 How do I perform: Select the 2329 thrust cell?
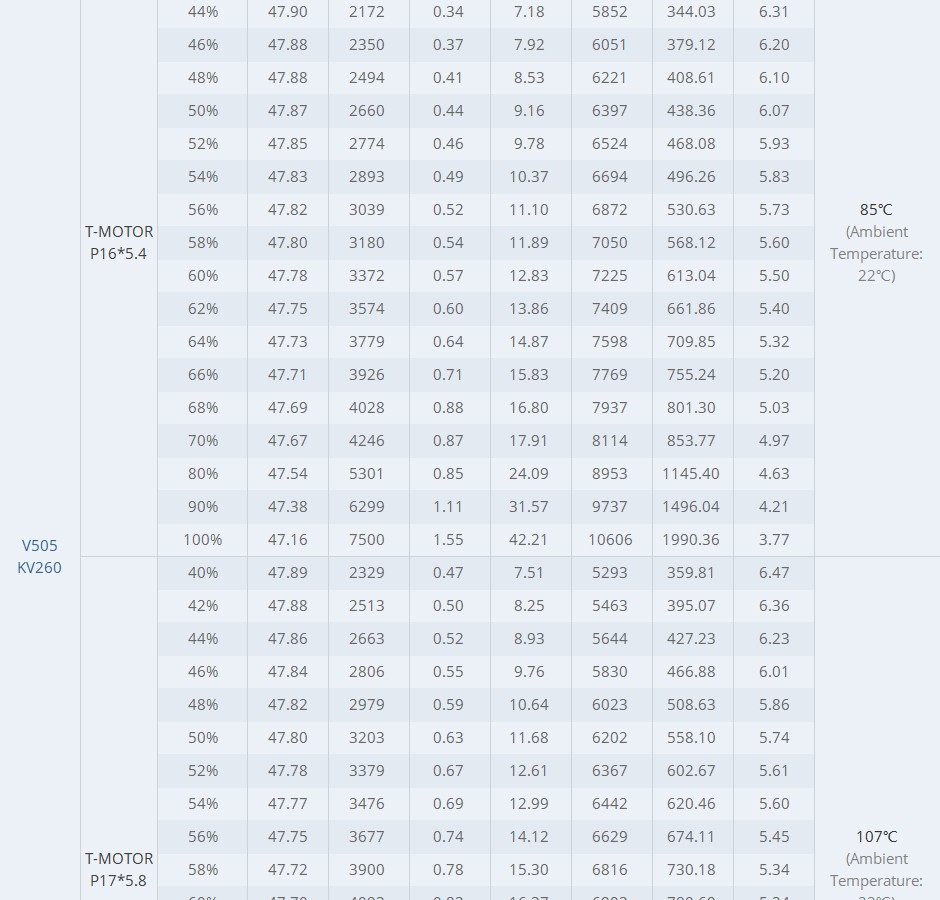coord(367,573)
